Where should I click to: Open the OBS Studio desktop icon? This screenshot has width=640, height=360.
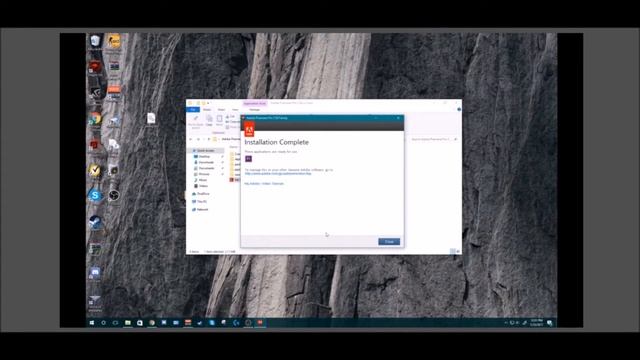pyautogui.click(x=113, y=196)
